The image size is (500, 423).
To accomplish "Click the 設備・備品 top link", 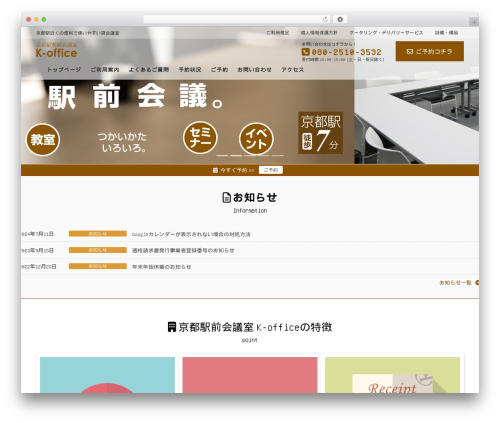I will click(446, 33).
